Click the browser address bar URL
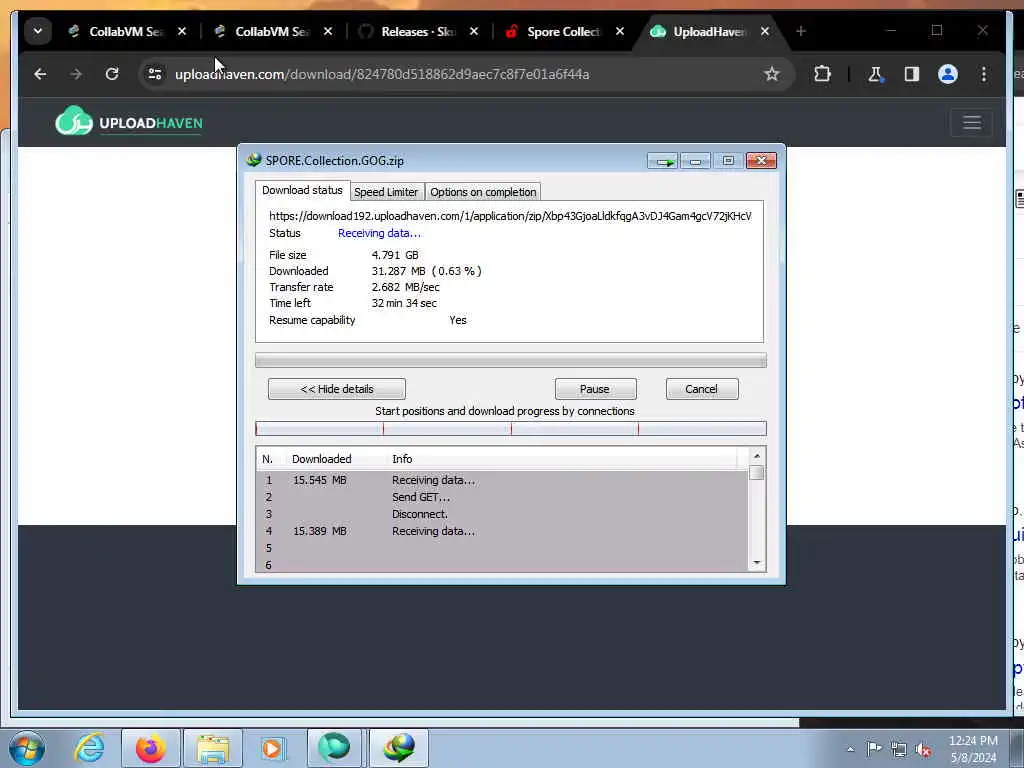Image resolution: width=1024 pixels, height=768 pixels. click(382, 74)
